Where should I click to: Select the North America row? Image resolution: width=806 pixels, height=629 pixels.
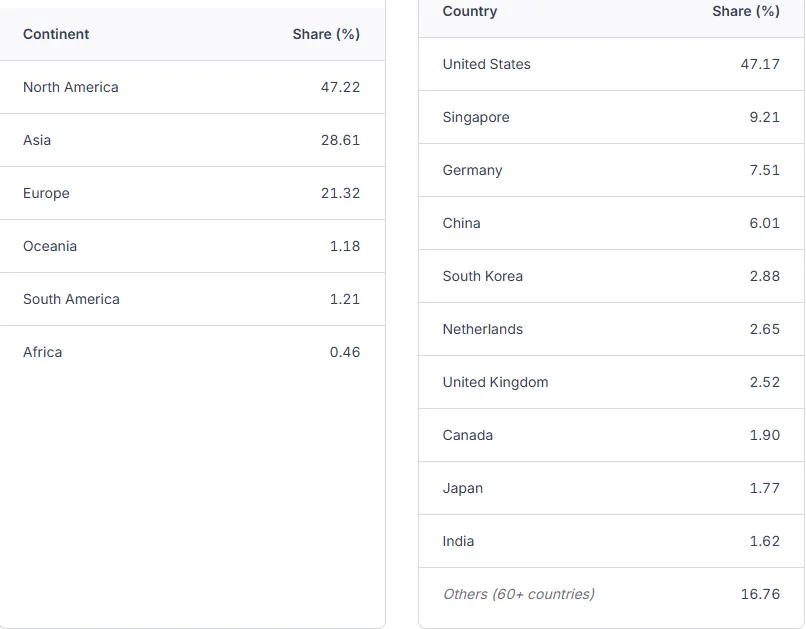coord(71,87)
